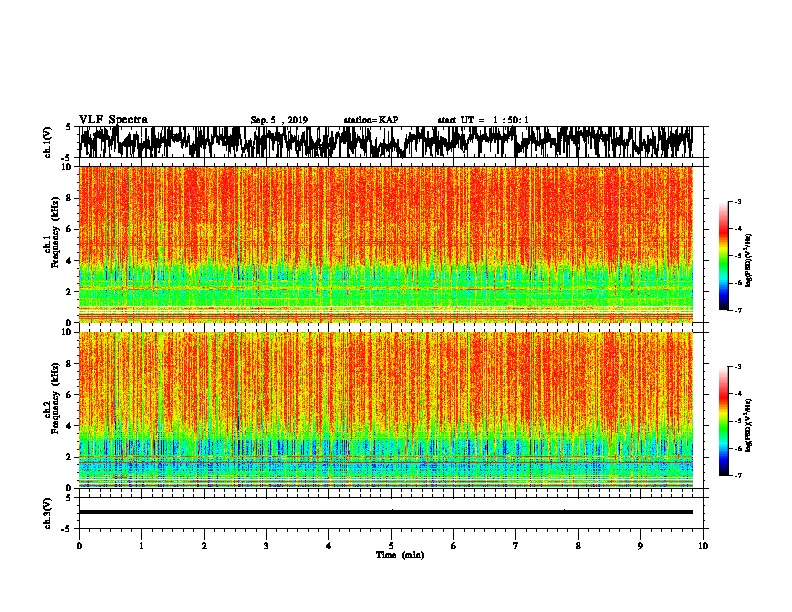Click the 'station=KAP' label

(x=371, y=120)
